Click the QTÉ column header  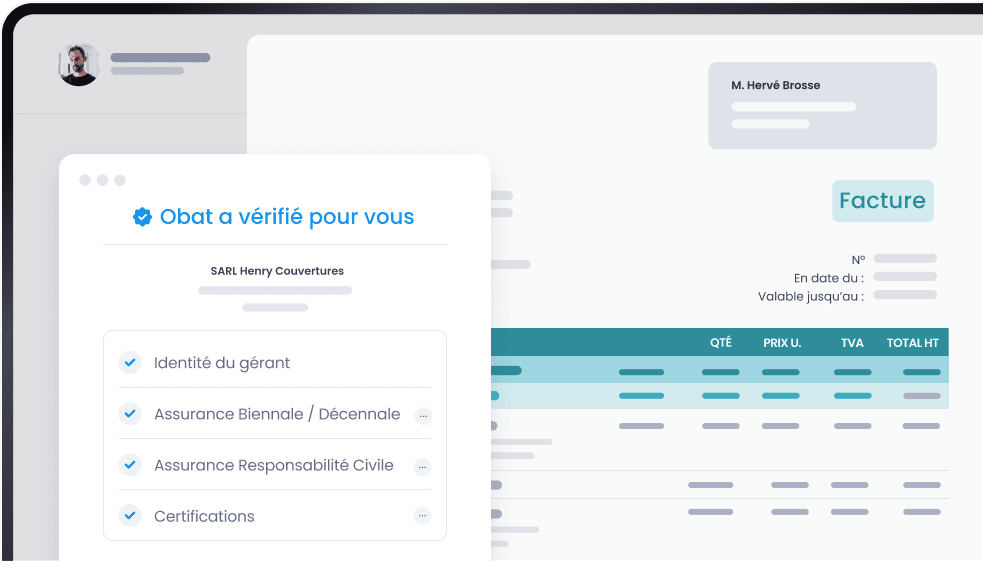click(x=721, y=342)
